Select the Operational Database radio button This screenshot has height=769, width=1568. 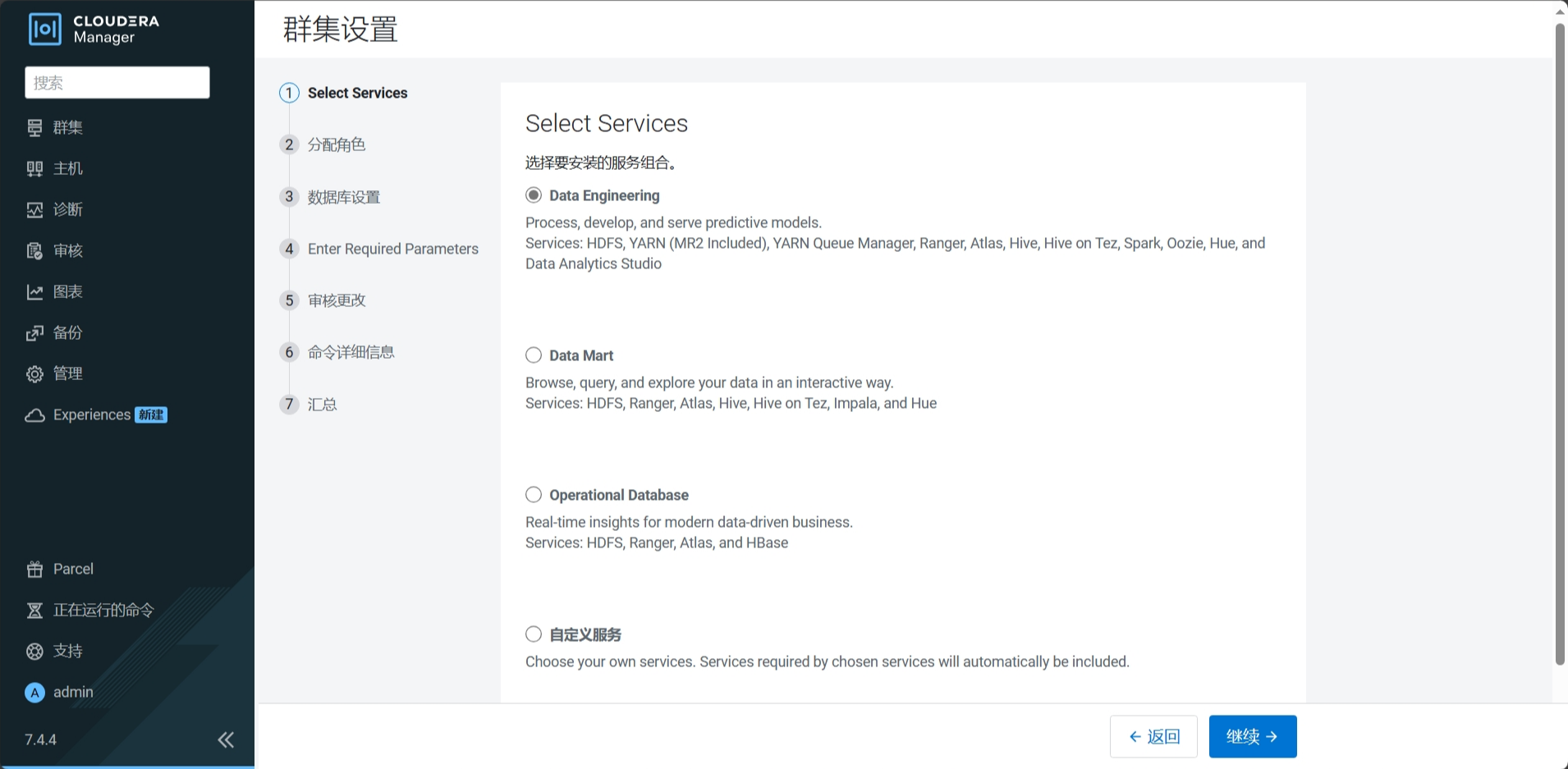coord(534,495)
